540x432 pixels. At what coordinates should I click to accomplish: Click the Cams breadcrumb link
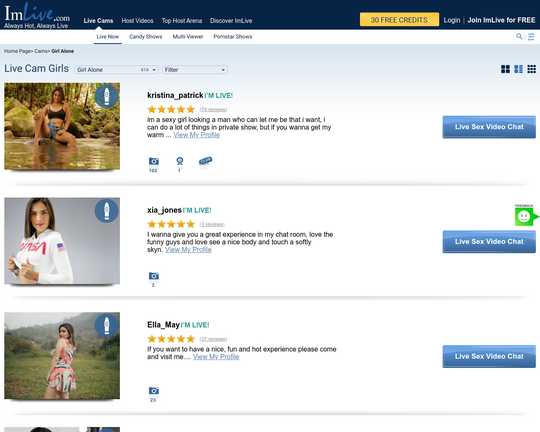[41, 51]
